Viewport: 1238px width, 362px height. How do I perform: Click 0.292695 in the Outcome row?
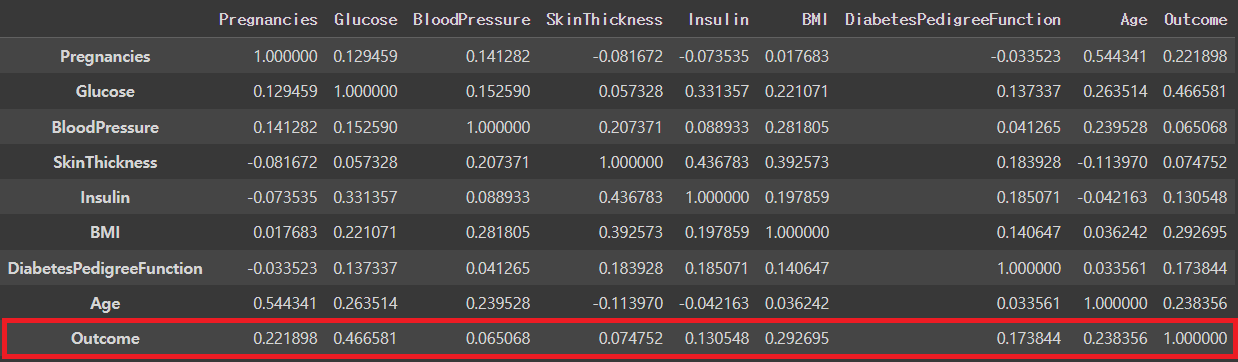[x=797, y=339]
